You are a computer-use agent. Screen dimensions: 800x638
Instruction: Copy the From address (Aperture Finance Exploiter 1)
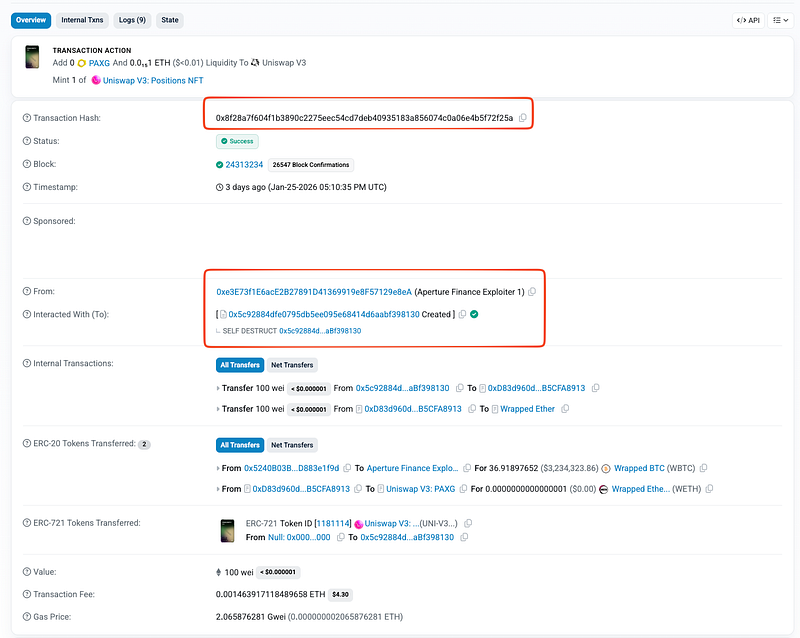(532, 292)
